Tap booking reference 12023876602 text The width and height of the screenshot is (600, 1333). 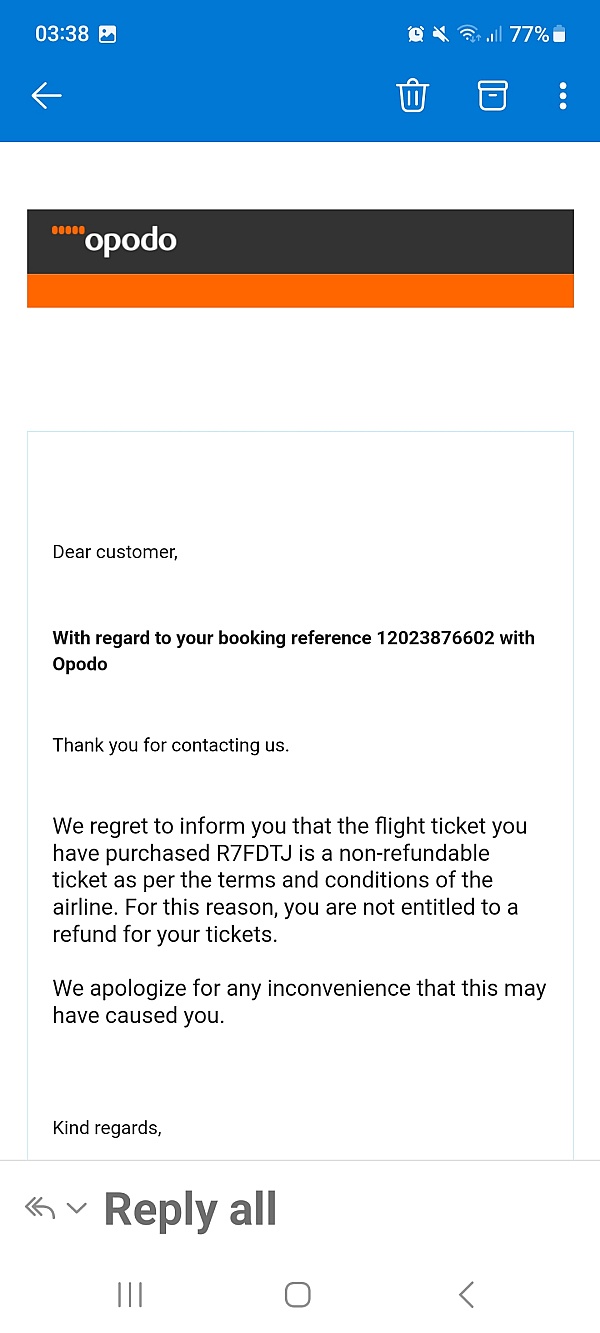(435, 638)
